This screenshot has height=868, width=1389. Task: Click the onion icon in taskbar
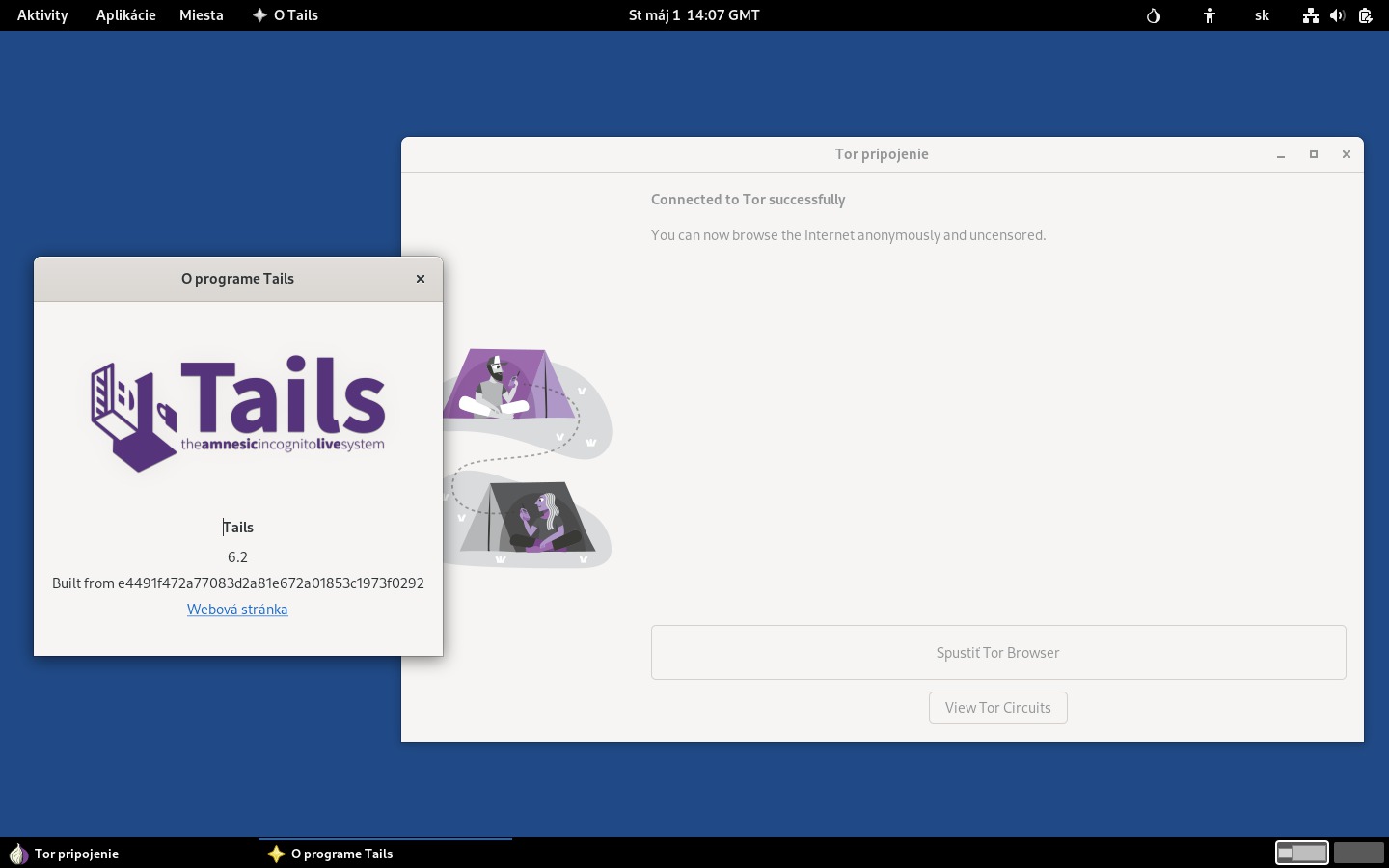(x=18, y=854)
